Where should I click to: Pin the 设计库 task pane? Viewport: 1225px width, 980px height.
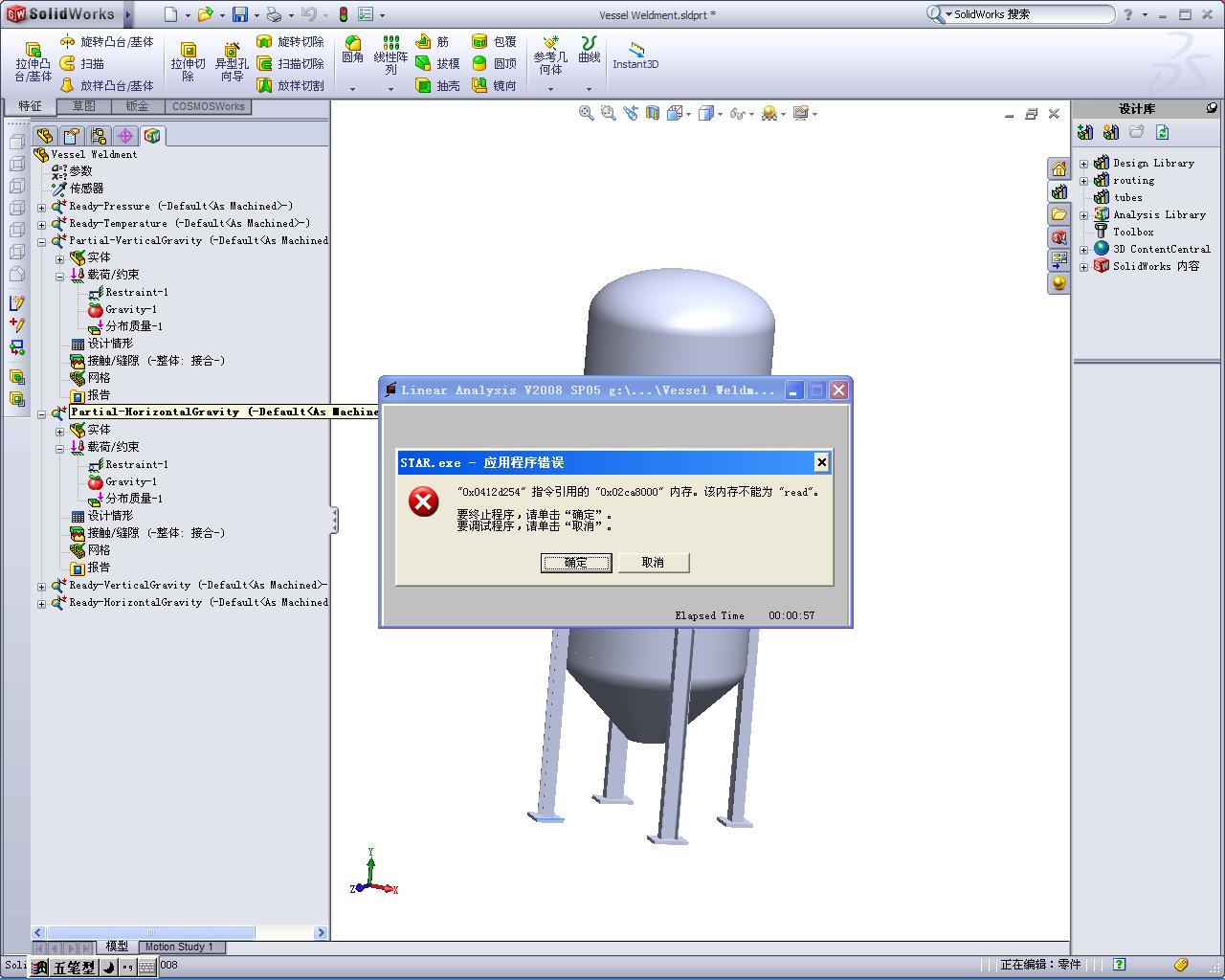(x=1212, y=108)
